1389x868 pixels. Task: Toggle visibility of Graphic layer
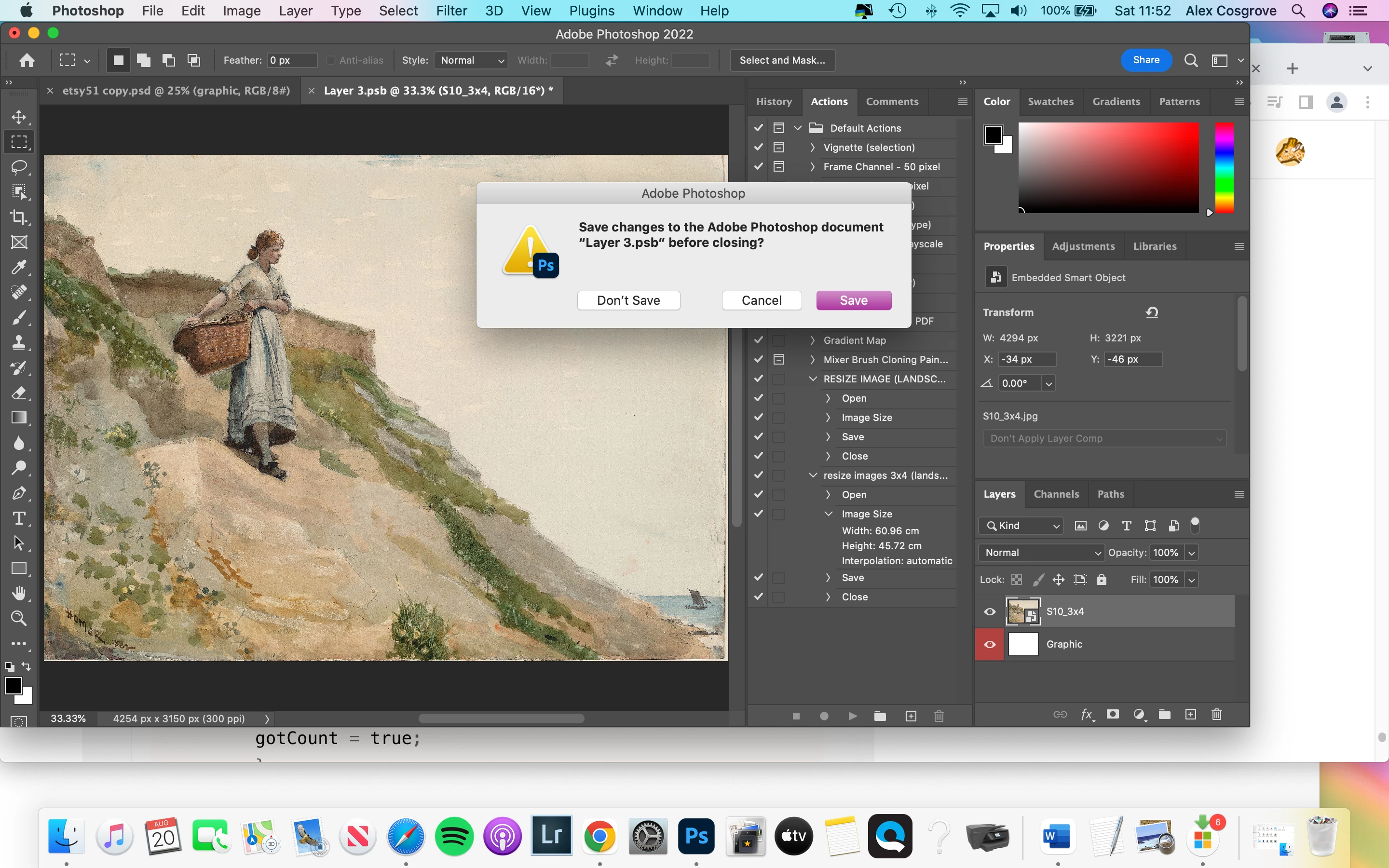tap(990, 644)
